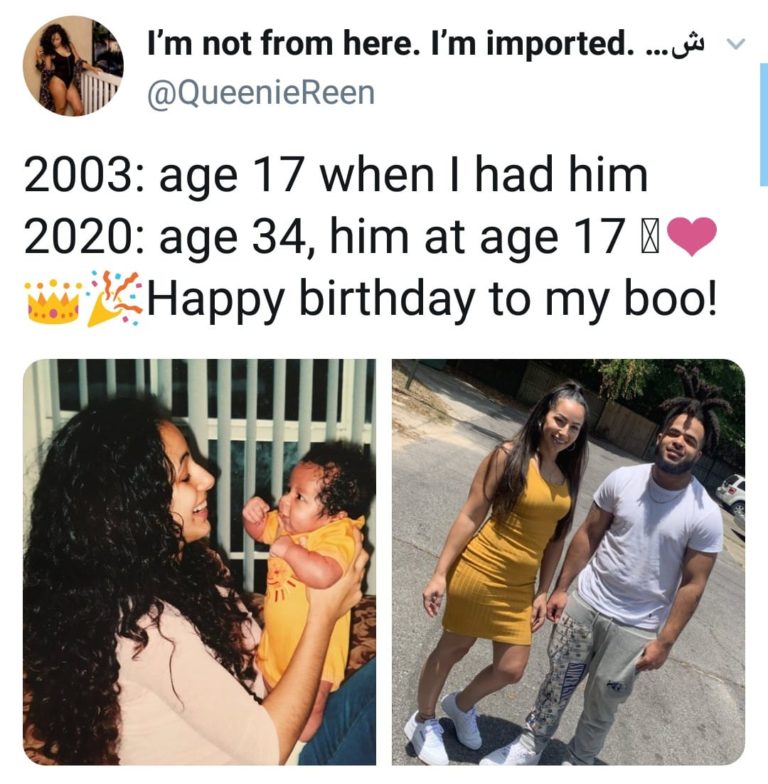Click the pink heart emoji
Viewport: 768px width, 784px height.
click(692, 236)
